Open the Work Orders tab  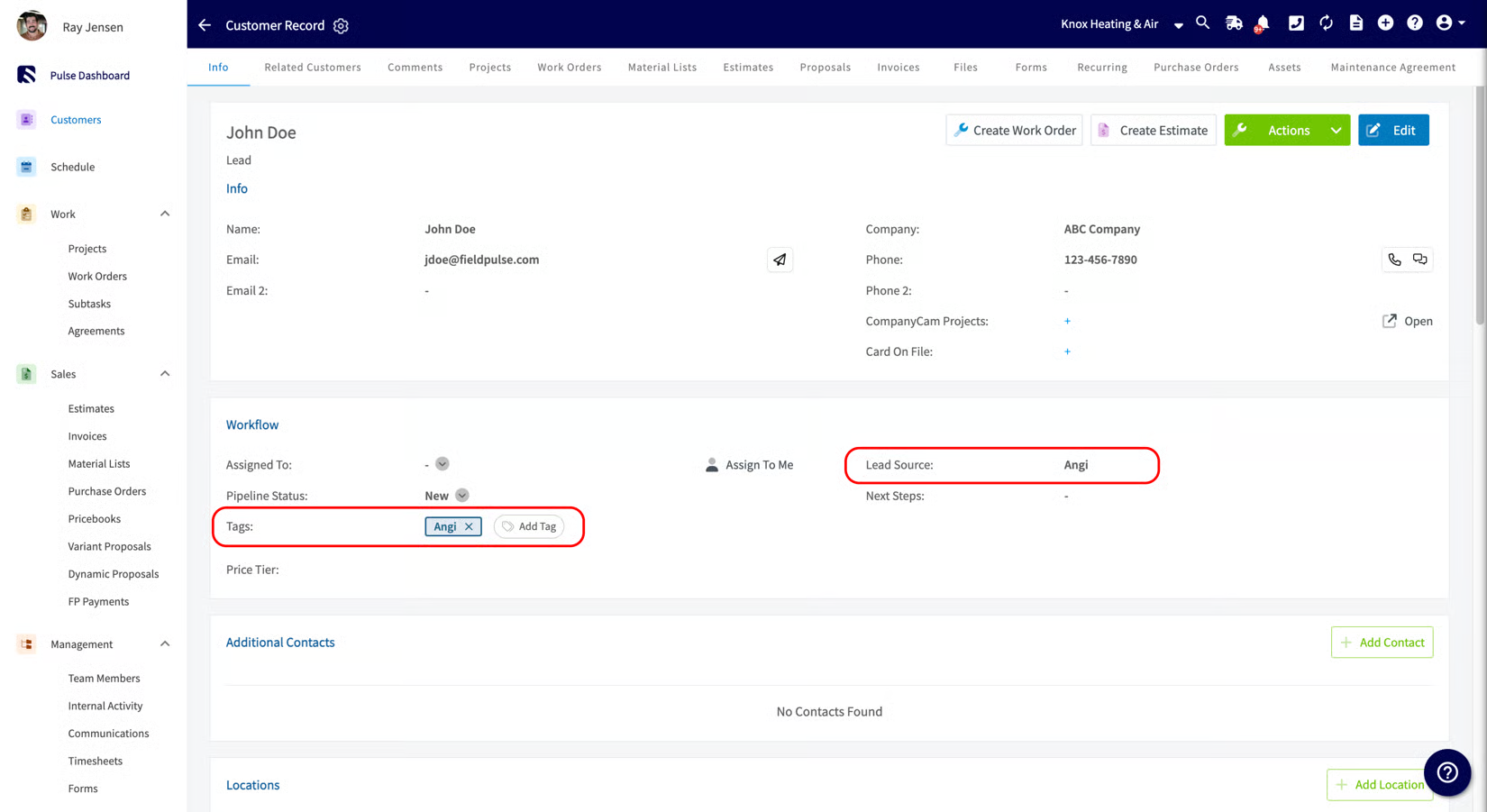[570, 68]
